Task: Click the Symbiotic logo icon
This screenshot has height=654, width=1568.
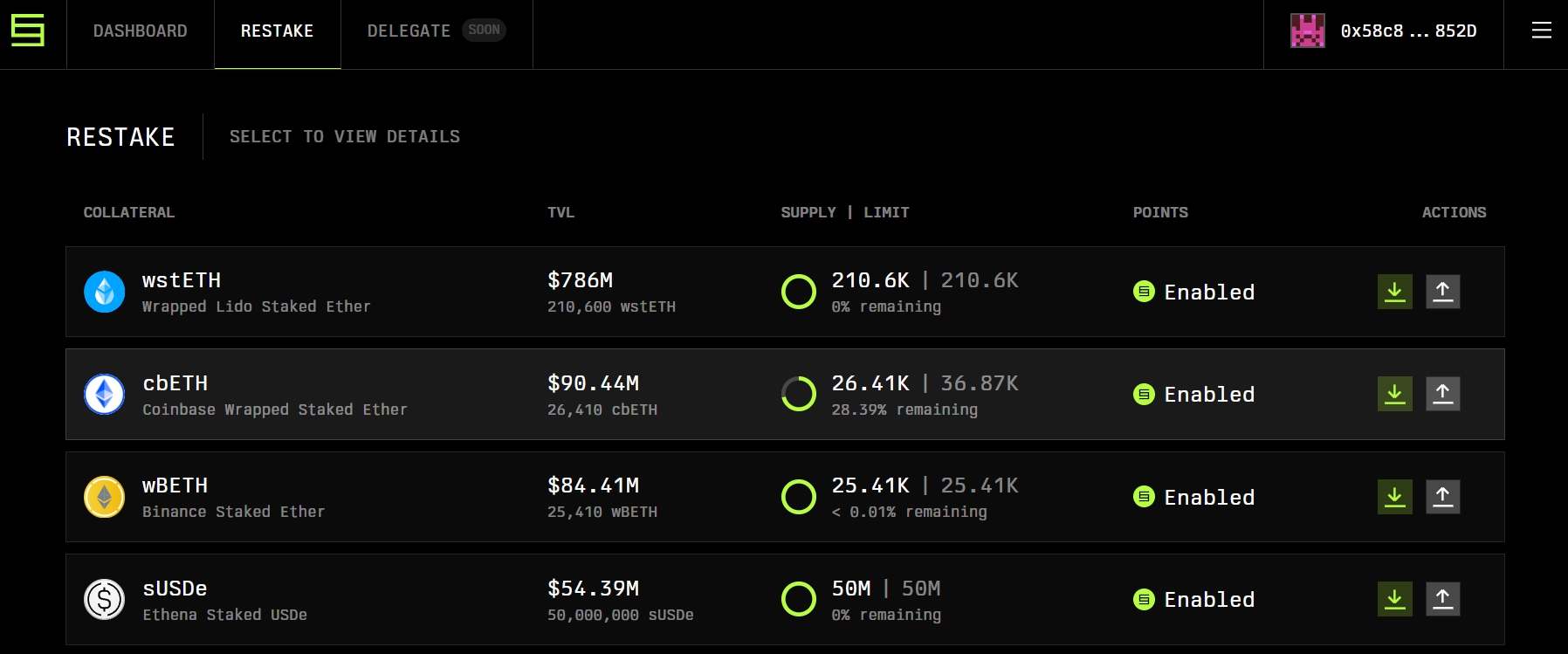Action: 28,31
